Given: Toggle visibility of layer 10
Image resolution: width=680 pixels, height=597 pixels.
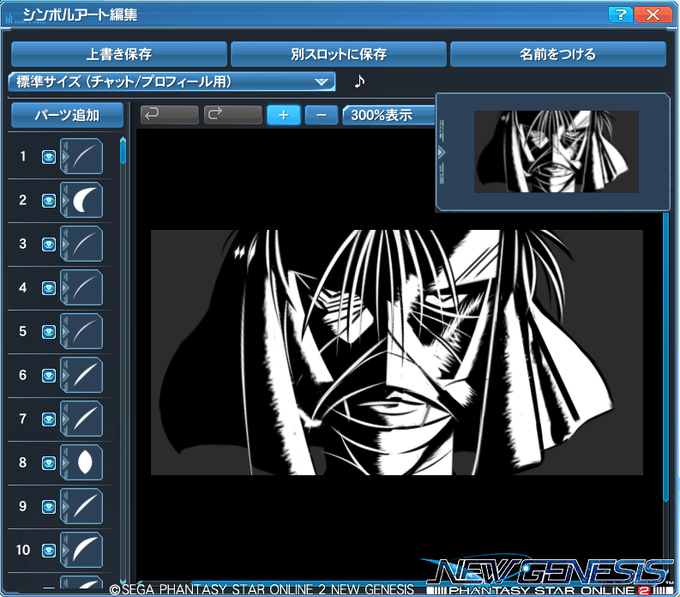Looking at the screenshot, I should (49, 551).
